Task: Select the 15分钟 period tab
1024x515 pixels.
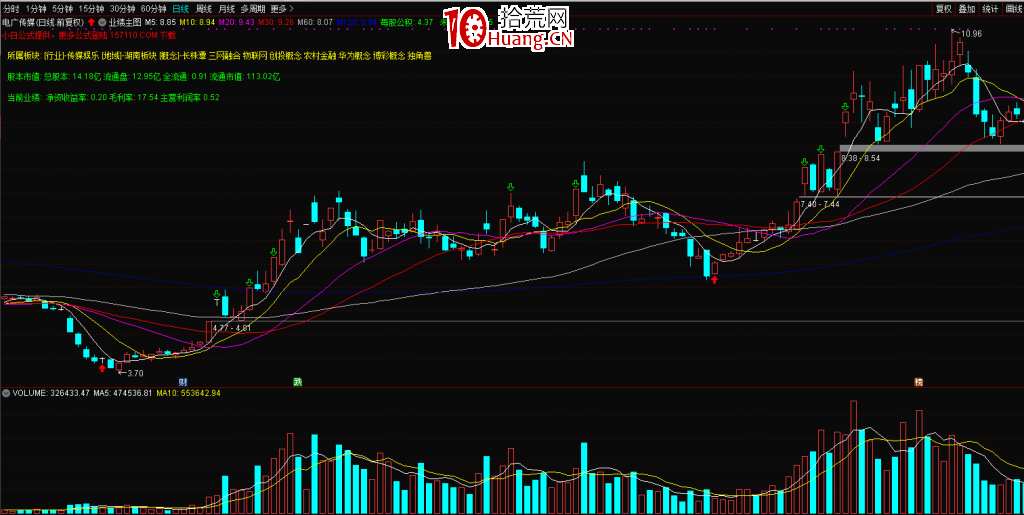Action: [x=91, y=9]
